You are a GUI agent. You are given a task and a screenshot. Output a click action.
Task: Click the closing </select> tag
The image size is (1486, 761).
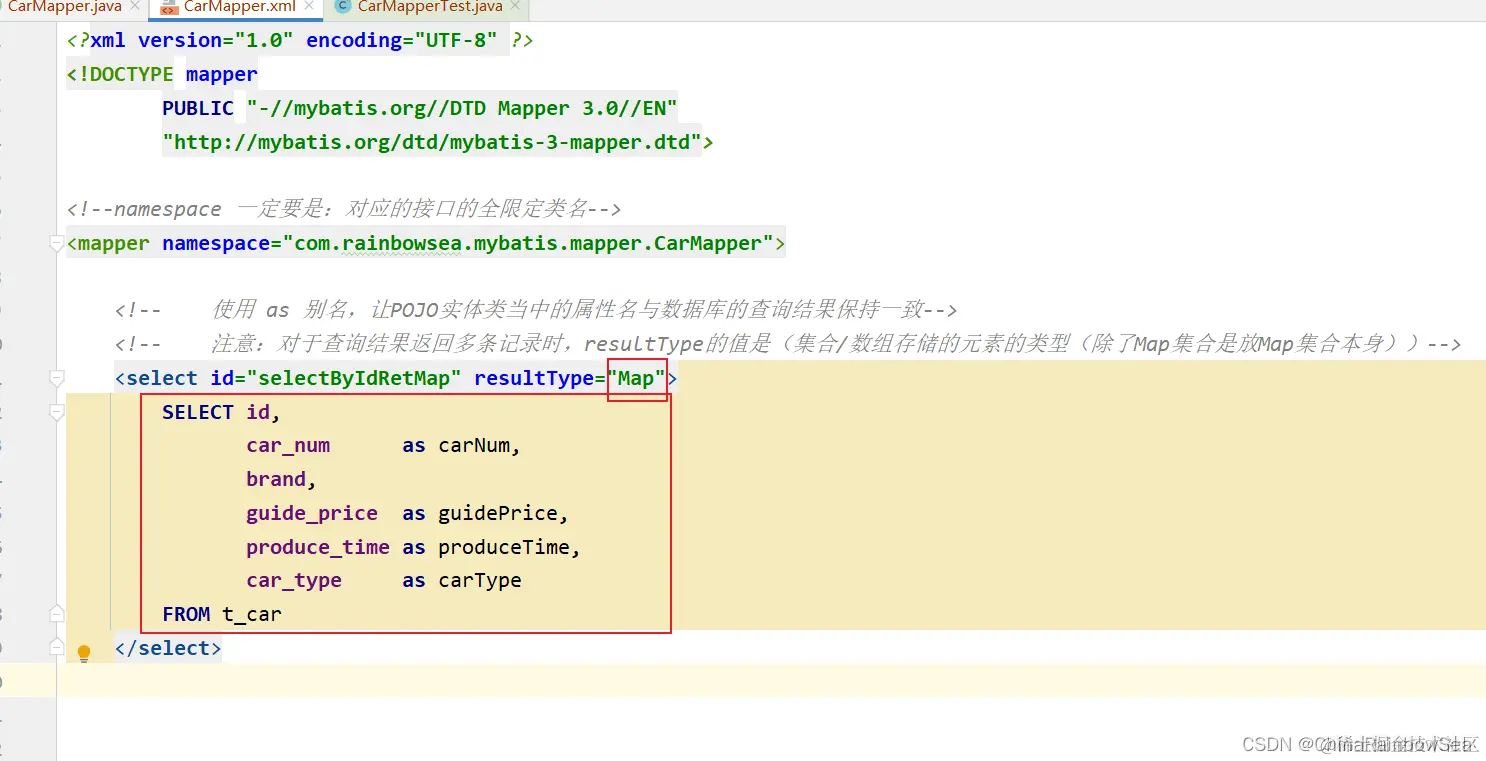(x=168, y=648)
